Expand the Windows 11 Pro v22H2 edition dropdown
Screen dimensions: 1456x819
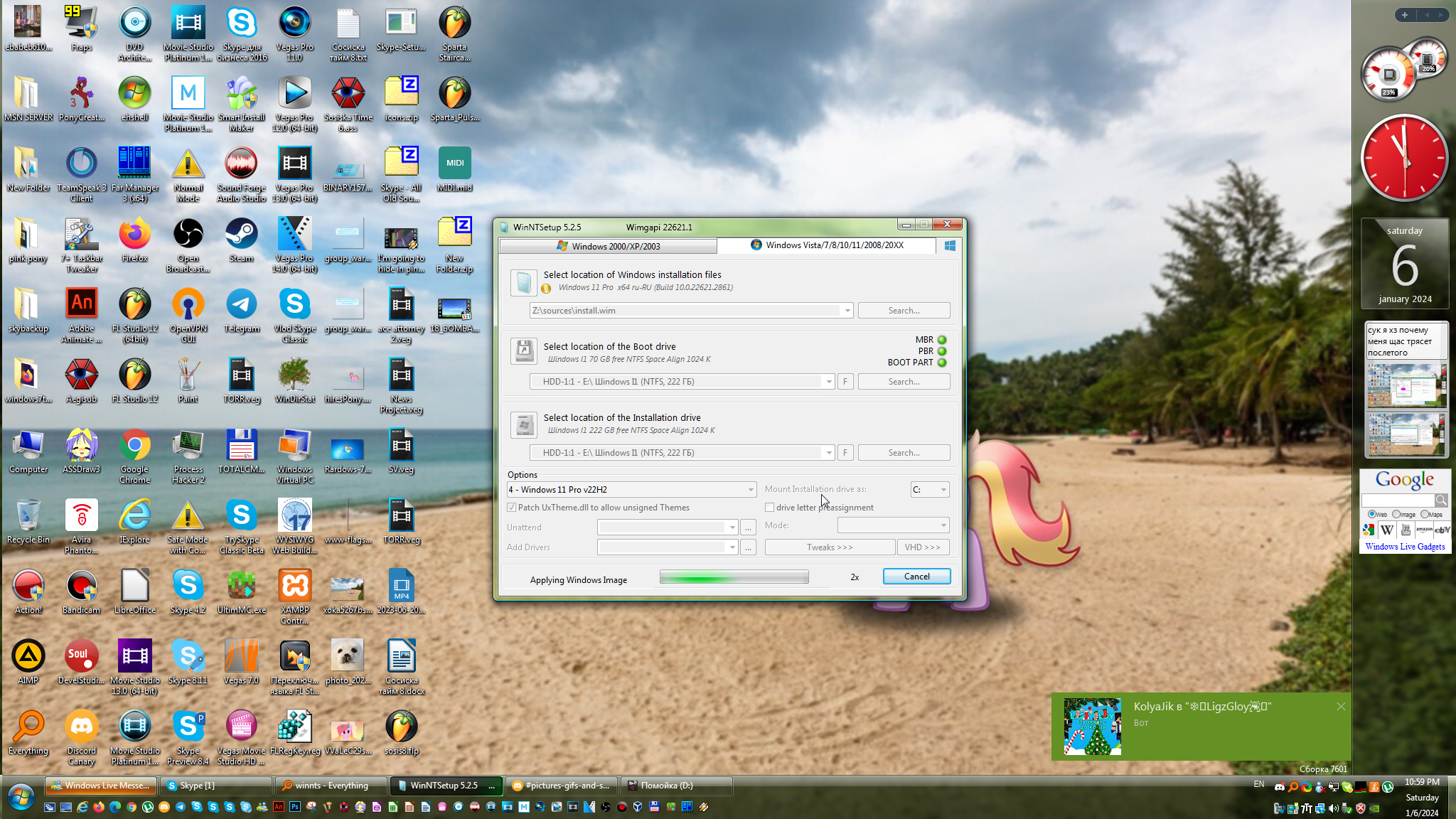751,490
